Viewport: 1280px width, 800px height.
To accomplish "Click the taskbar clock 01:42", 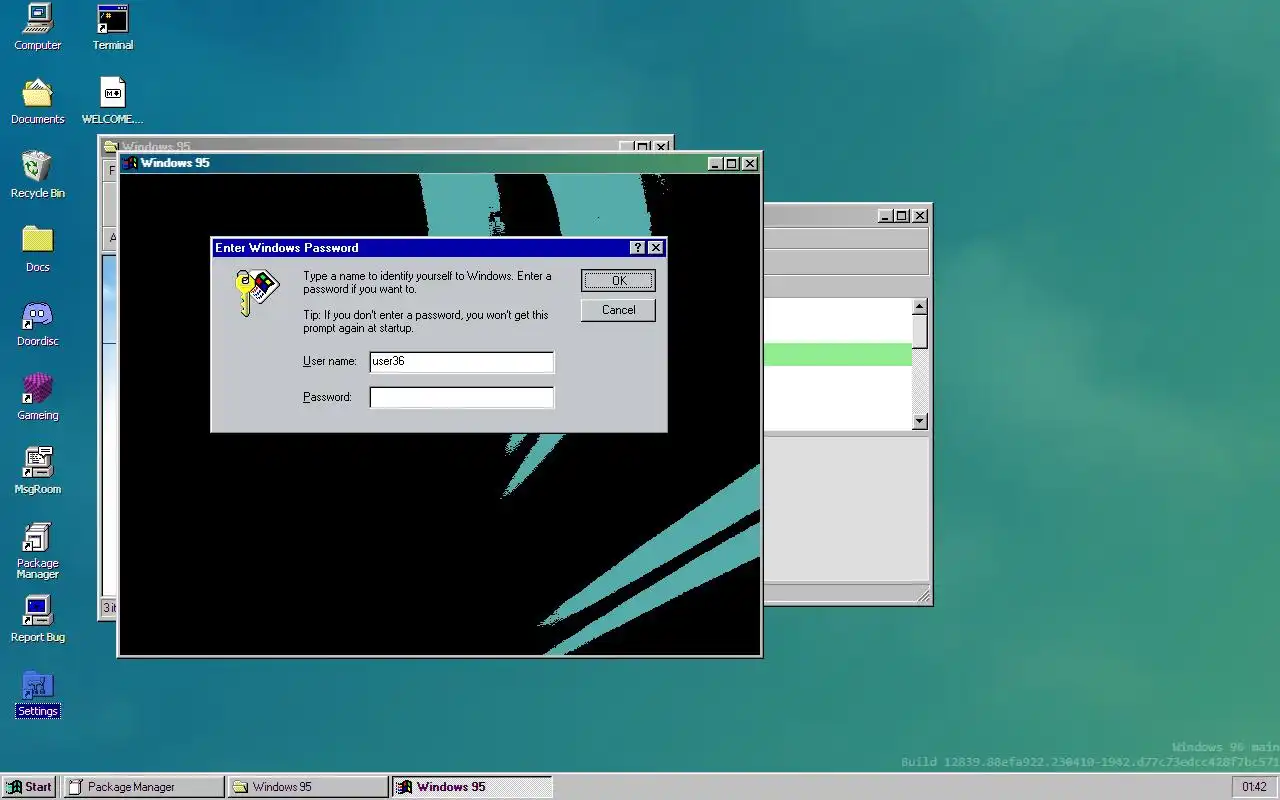I will [x=1254, y=787].
